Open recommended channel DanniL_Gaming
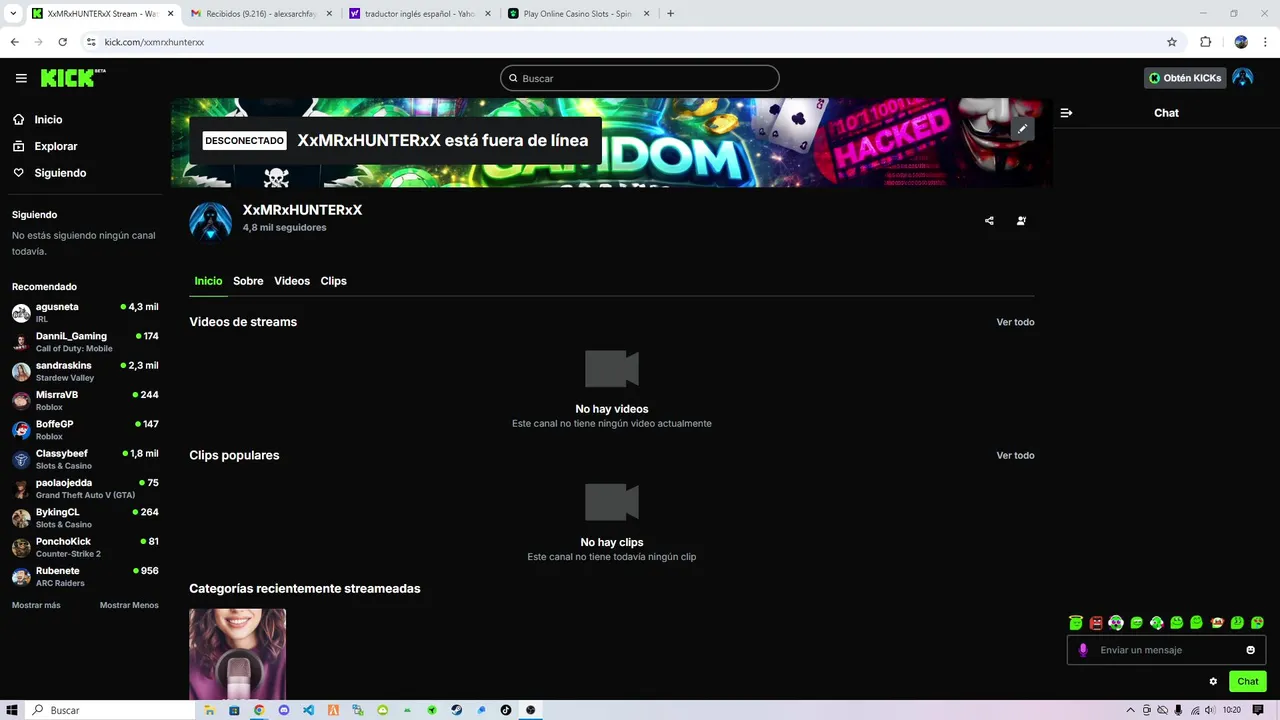 [85, 342]
